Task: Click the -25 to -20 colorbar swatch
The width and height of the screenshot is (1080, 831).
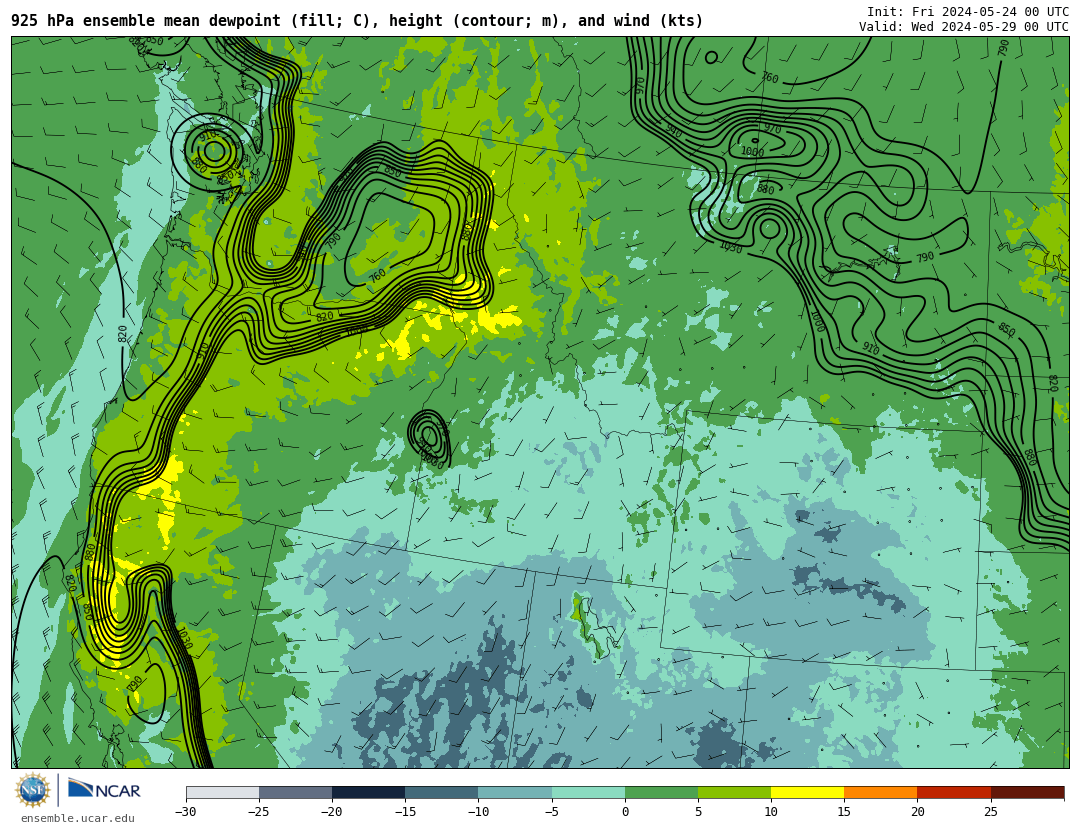Action: point(295,792)
